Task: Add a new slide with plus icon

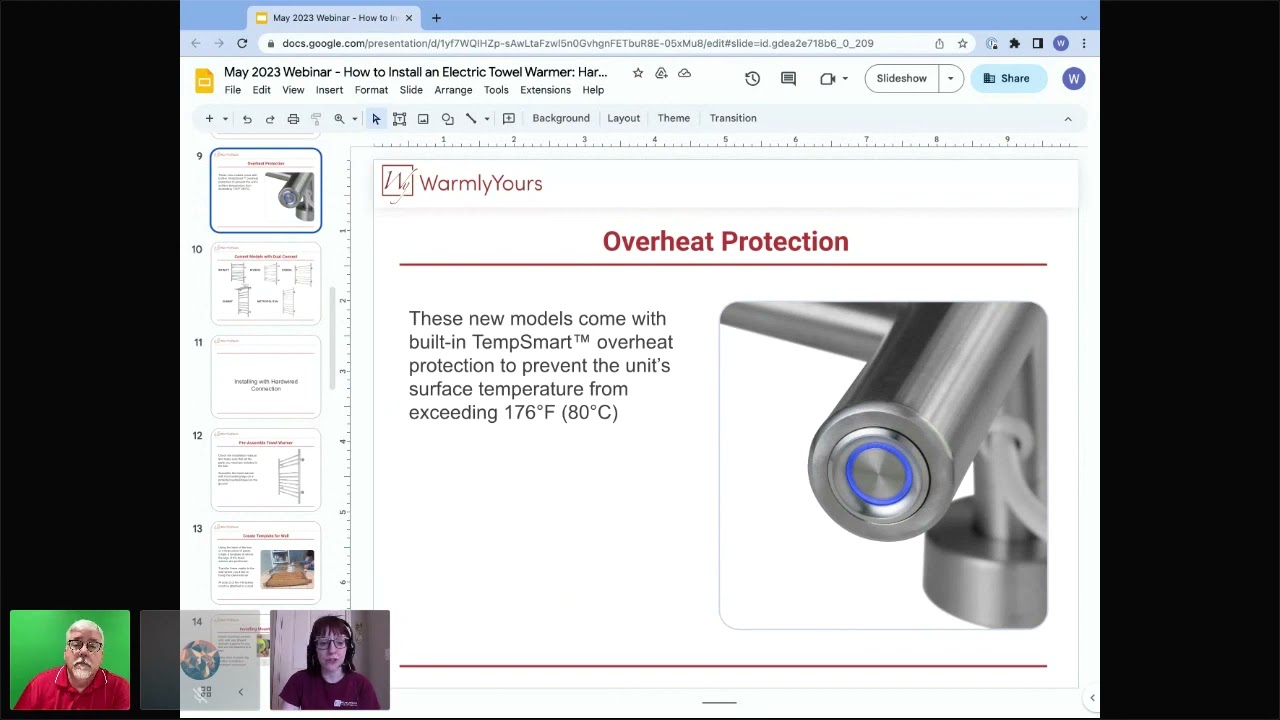Action: tap(209, 118)
